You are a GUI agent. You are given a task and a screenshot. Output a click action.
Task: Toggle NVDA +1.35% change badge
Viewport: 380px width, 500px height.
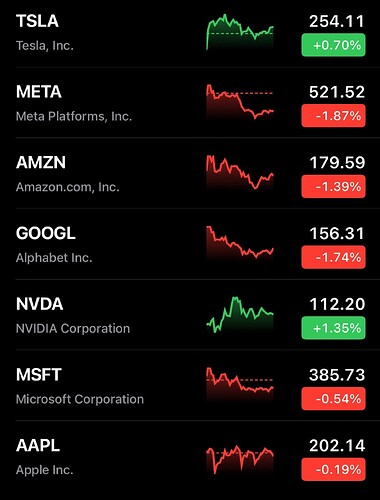click(x=333, y=328)
